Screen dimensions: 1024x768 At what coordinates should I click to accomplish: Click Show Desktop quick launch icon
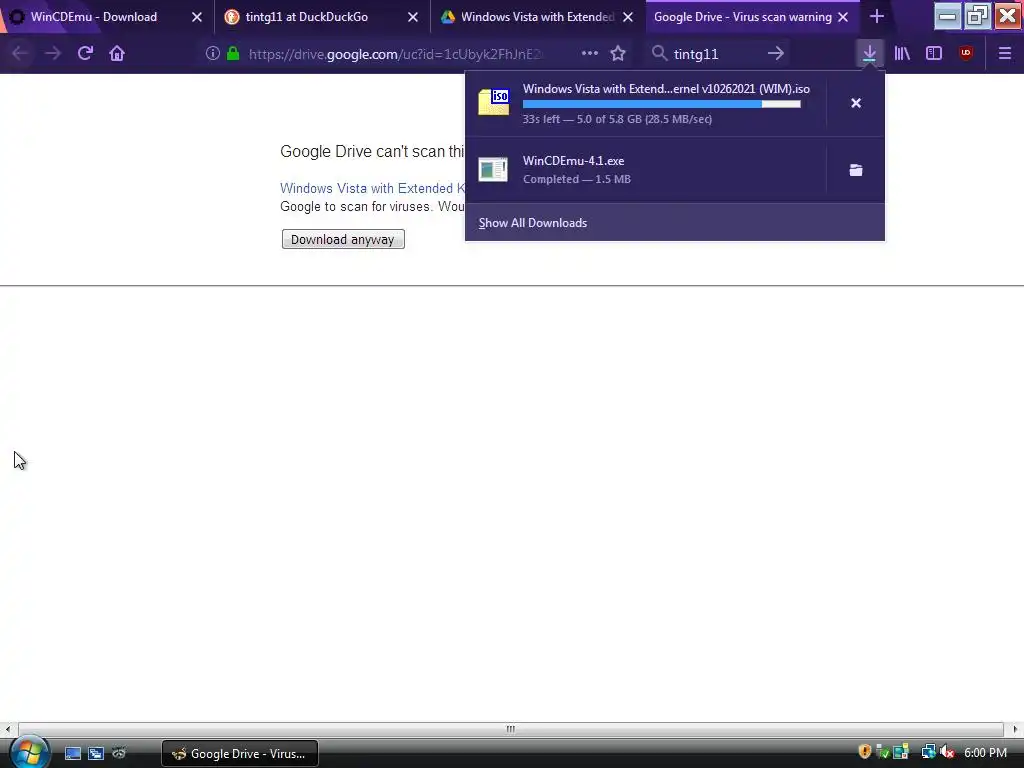pos(73,753)
